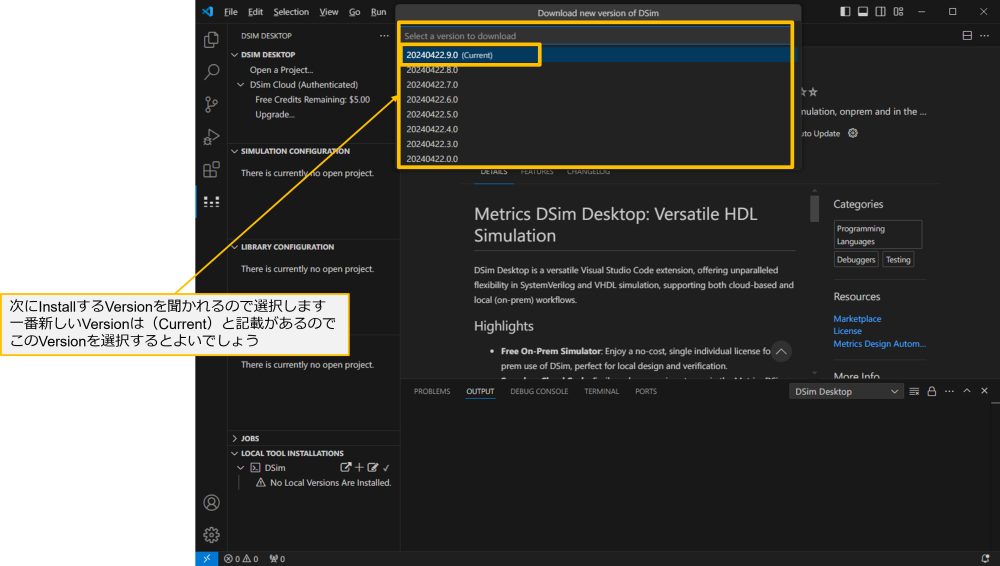Toggle bottom panel layout icon

[863, 11]
